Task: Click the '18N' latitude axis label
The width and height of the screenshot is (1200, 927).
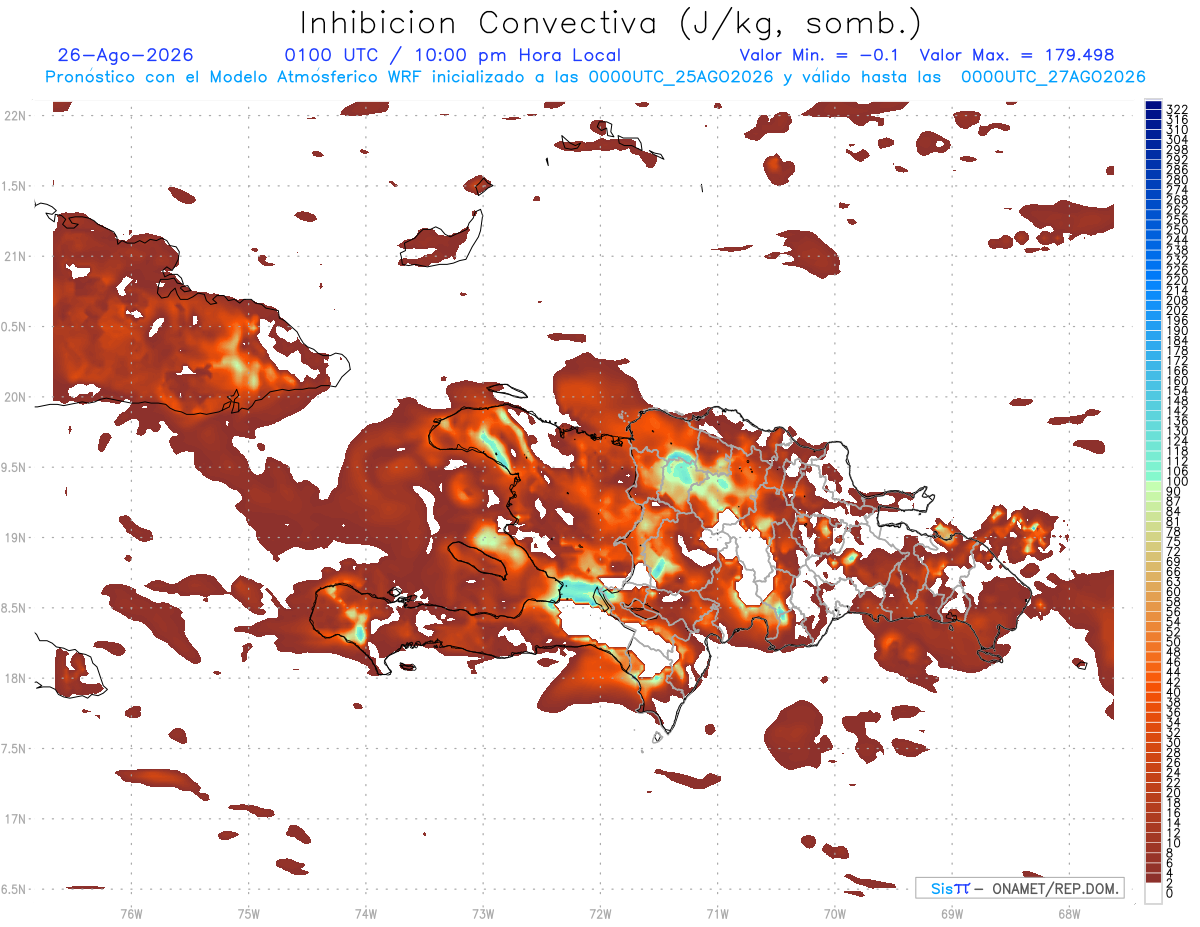Action: point(15,678)
